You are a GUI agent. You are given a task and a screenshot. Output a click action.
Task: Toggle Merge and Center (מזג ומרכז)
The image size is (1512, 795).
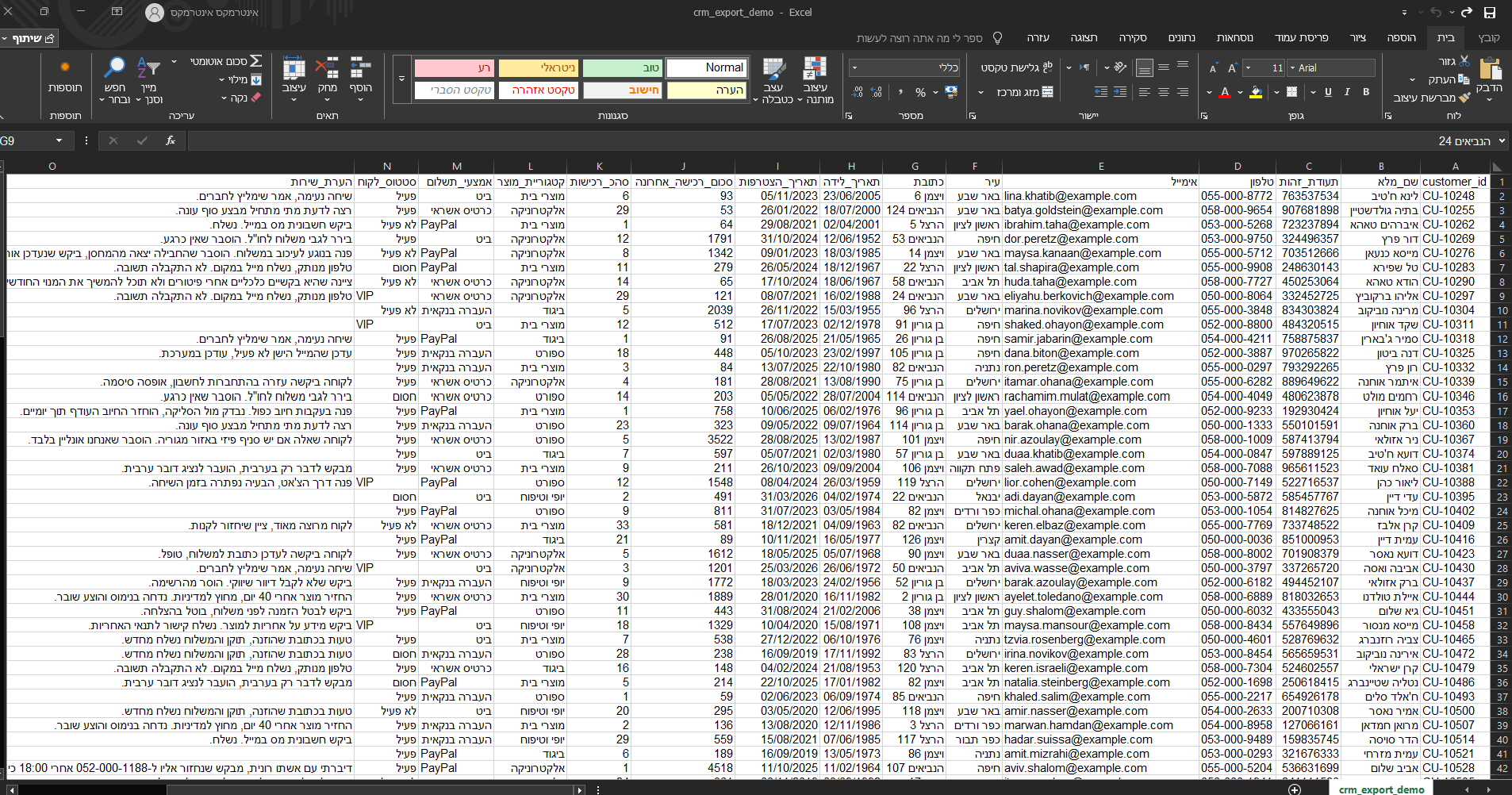point(1025,92)
